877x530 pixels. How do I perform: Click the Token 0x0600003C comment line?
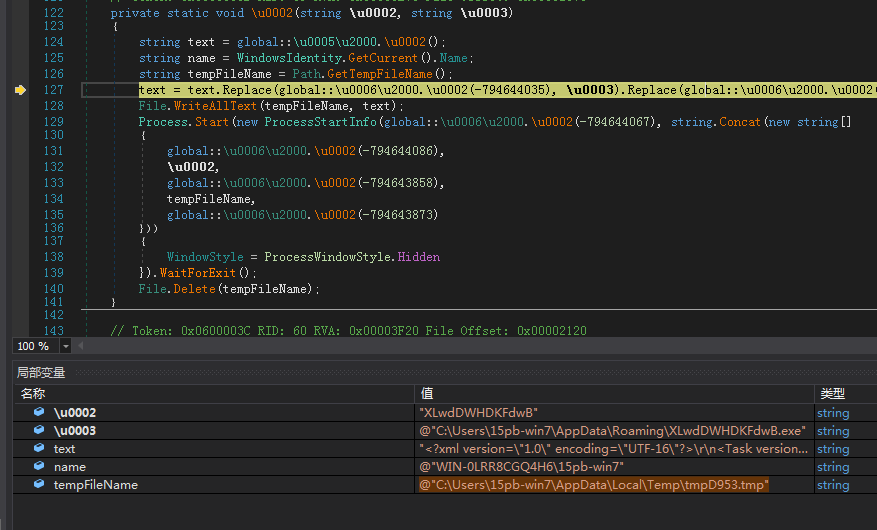(348, 330)
